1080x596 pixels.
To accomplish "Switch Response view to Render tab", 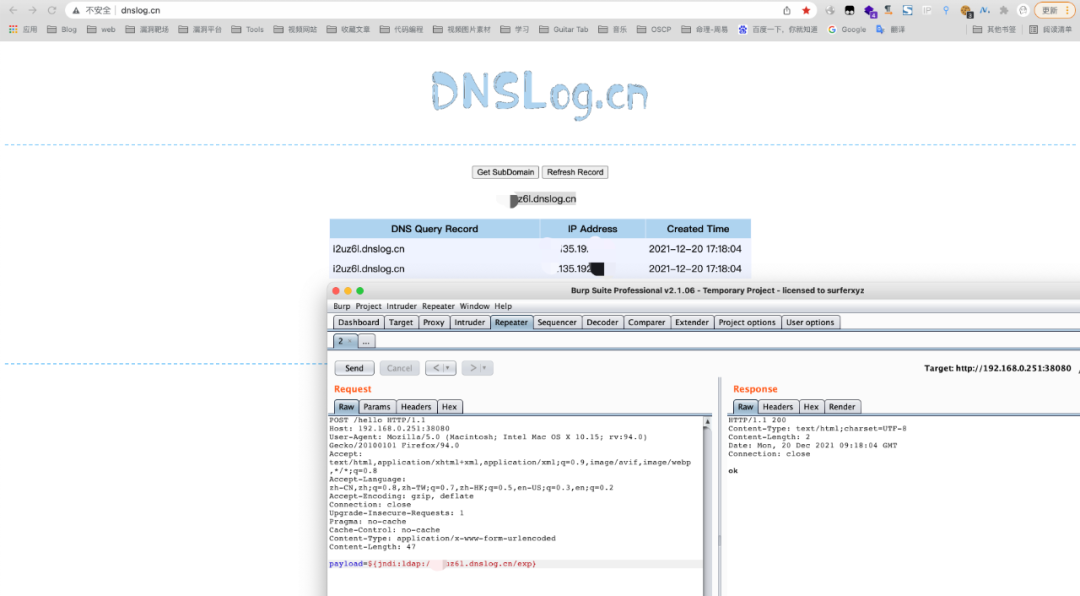I will click(x=842, y=407).
